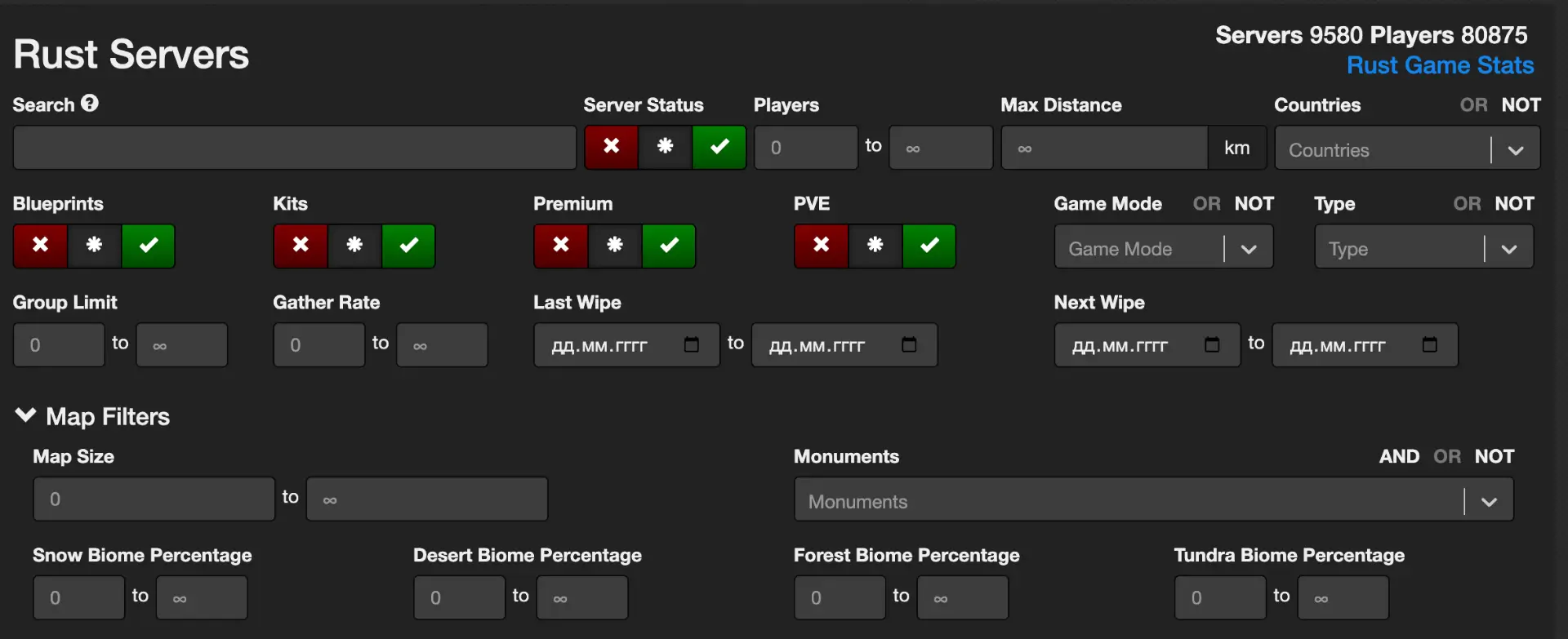Open the Rust Game Stats link
The width and height of the screenshot is (1568, 639).
click(1440, 65)
